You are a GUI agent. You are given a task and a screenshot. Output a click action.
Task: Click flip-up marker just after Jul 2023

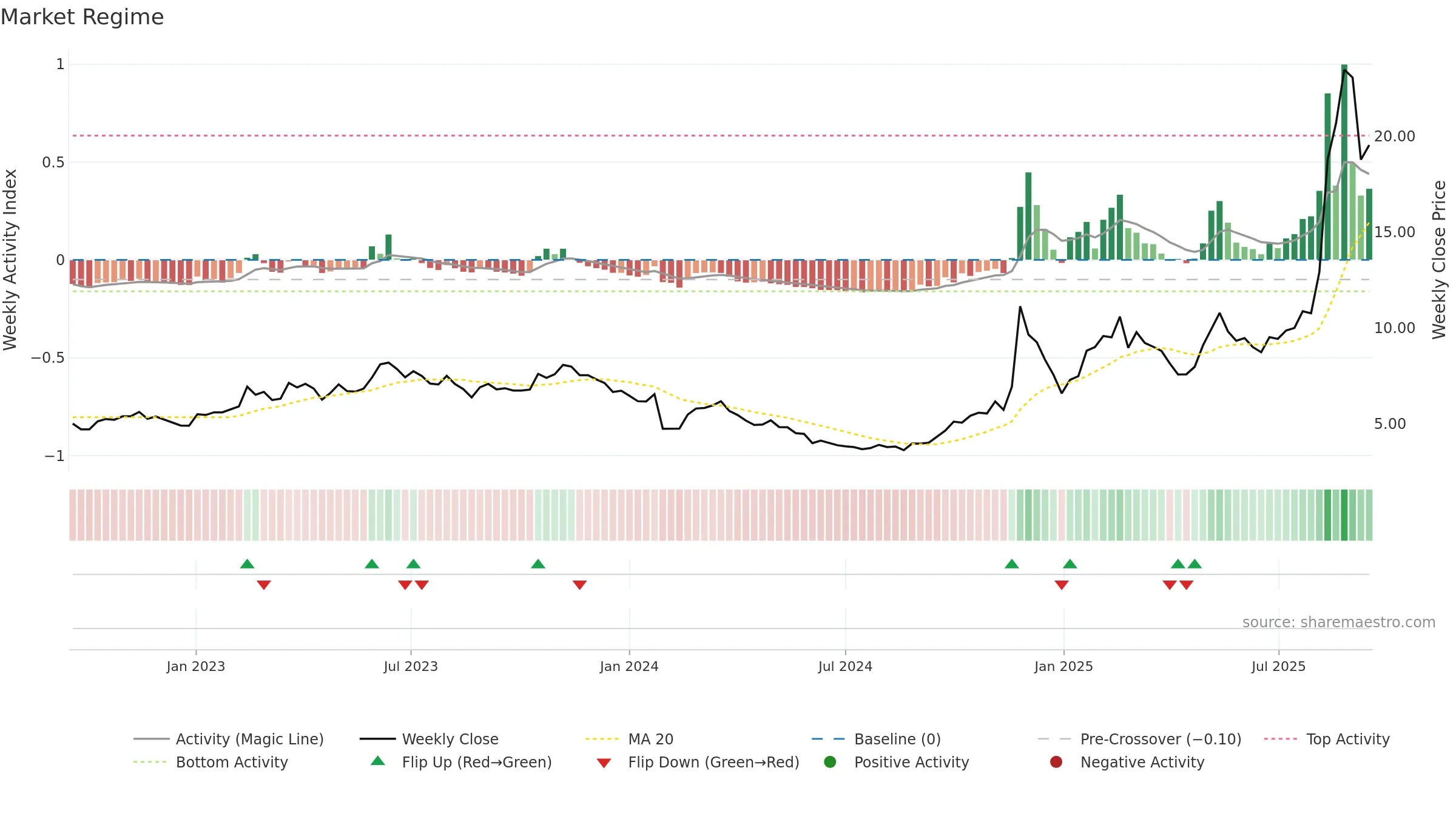[x=413, y=564]
